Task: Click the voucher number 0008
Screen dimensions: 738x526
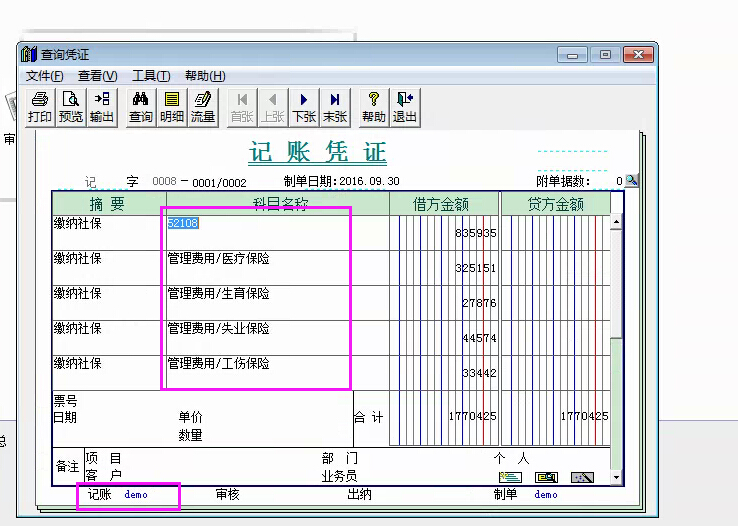Action: (x=164, y=181)
